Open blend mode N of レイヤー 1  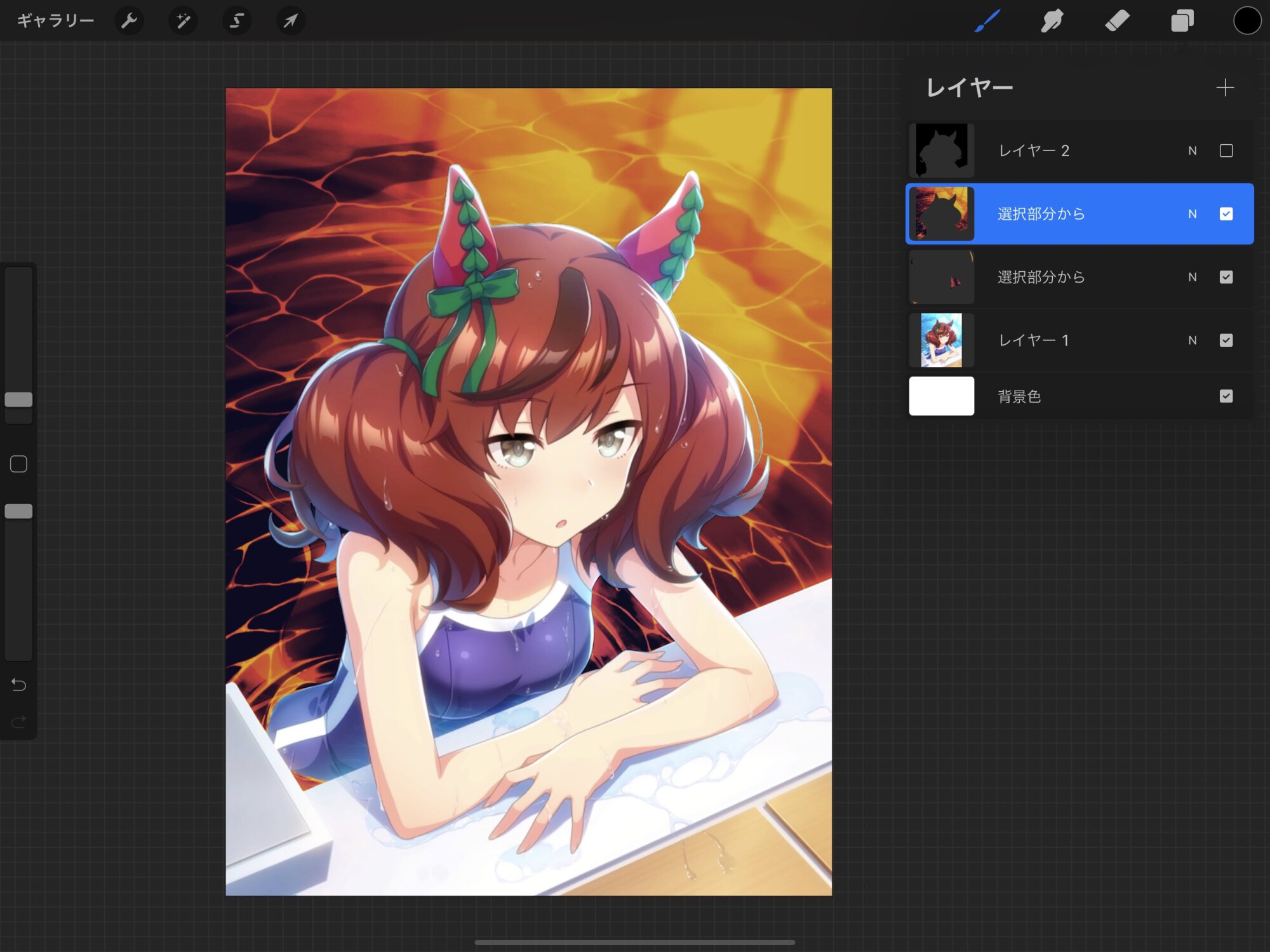pos(1192,340)
